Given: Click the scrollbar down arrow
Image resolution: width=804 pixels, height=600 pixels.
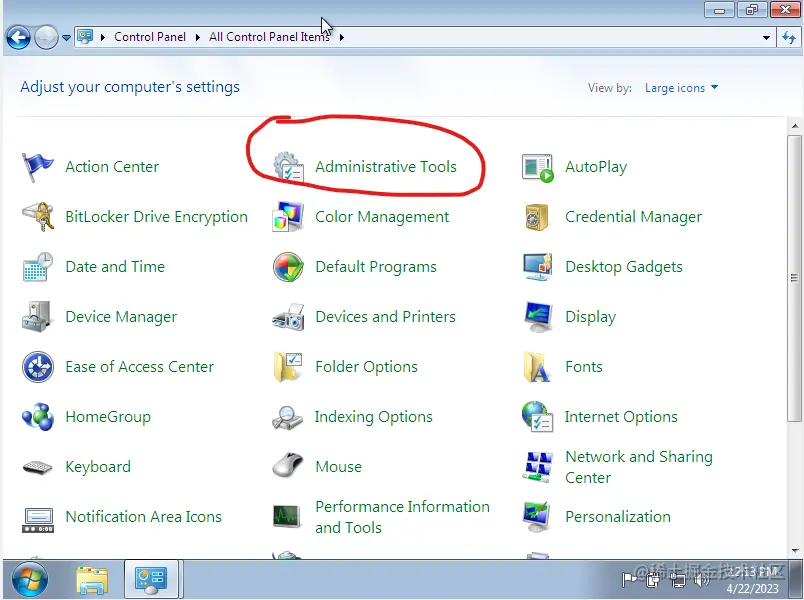Looking at the screenshot, I should [794, 550].
